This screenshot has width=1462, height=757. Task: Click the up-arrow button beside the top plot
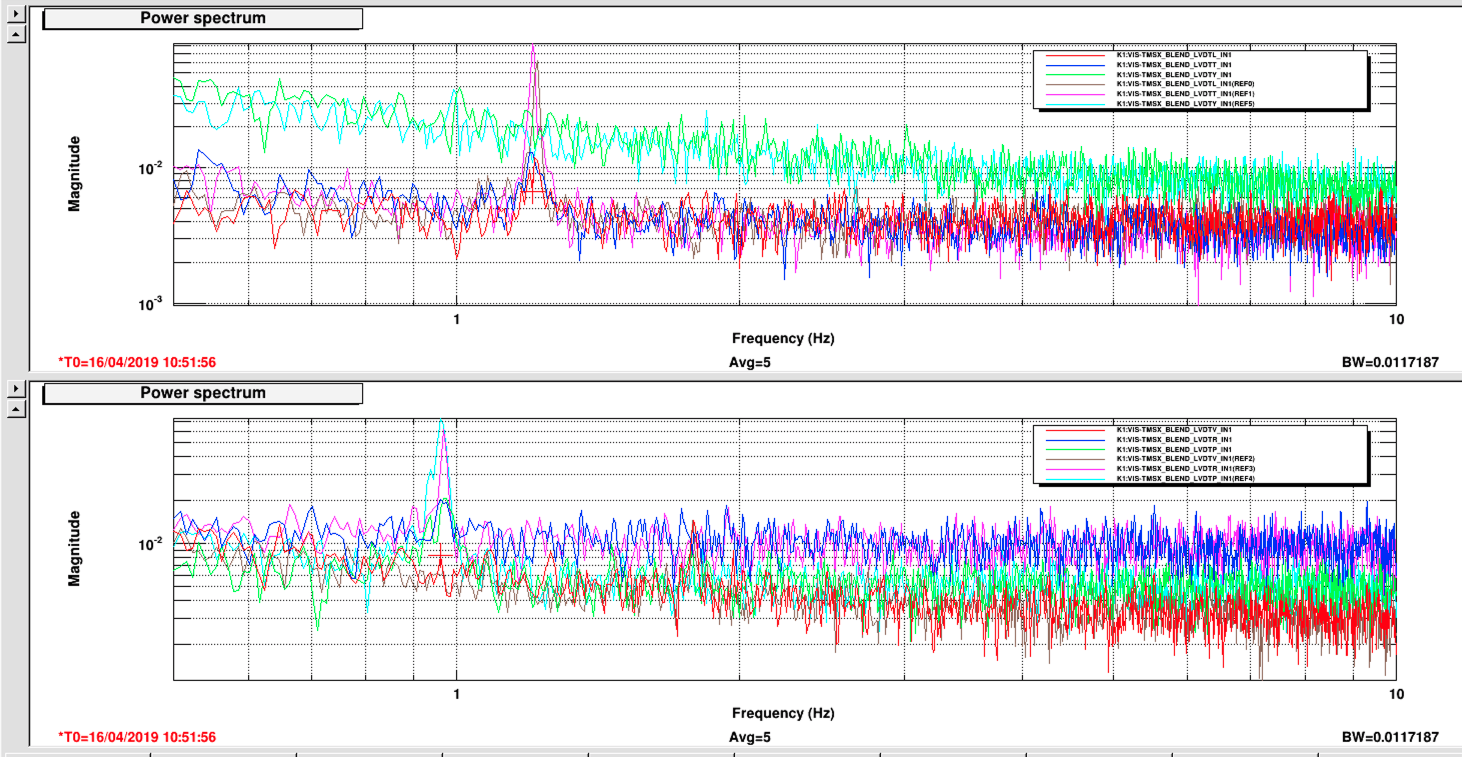pyautogui.click(x=15, y=35)
